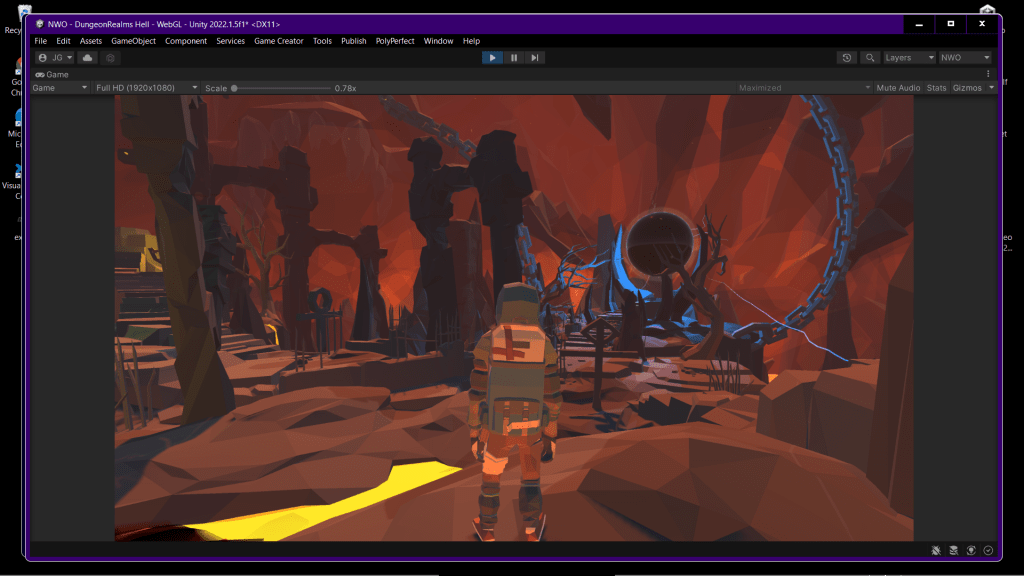Step forward one frame

(535, 58)
